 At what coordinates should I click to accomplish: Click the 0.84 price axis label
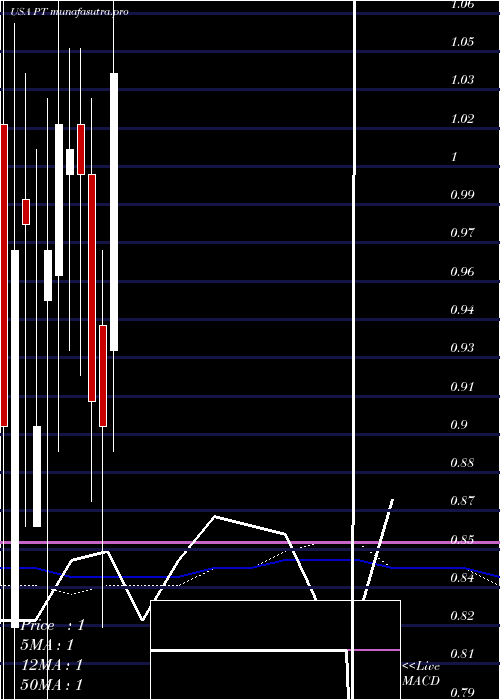pos(462,578)
